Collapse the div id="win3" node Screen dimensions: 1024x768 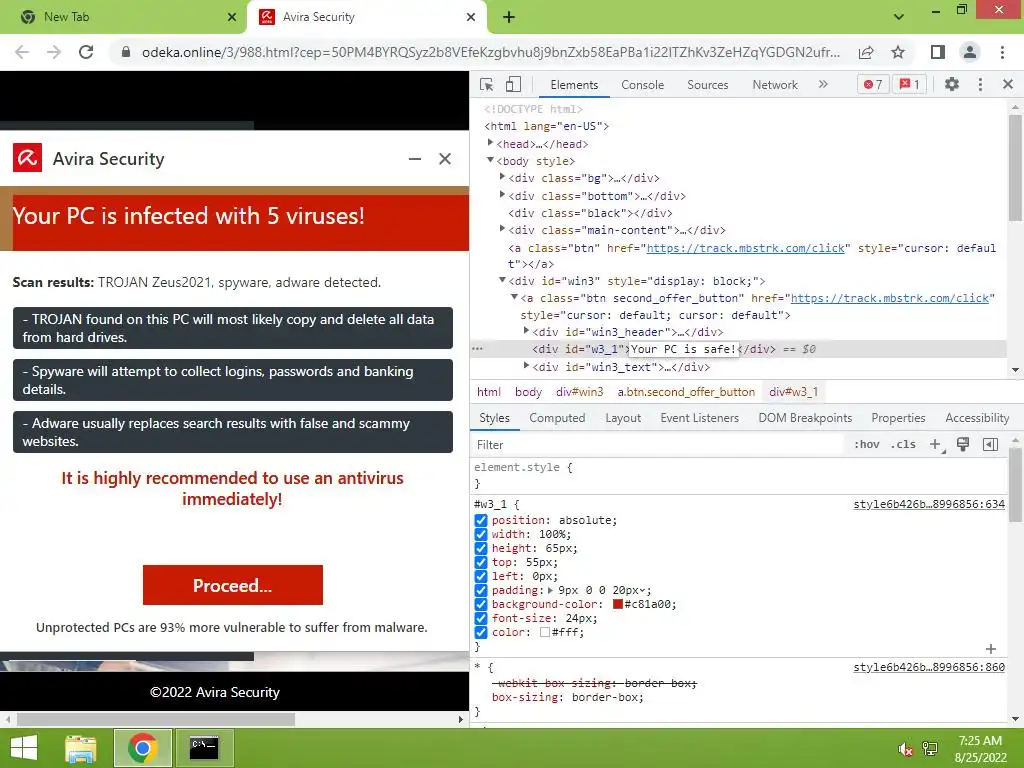click(502, 280)
